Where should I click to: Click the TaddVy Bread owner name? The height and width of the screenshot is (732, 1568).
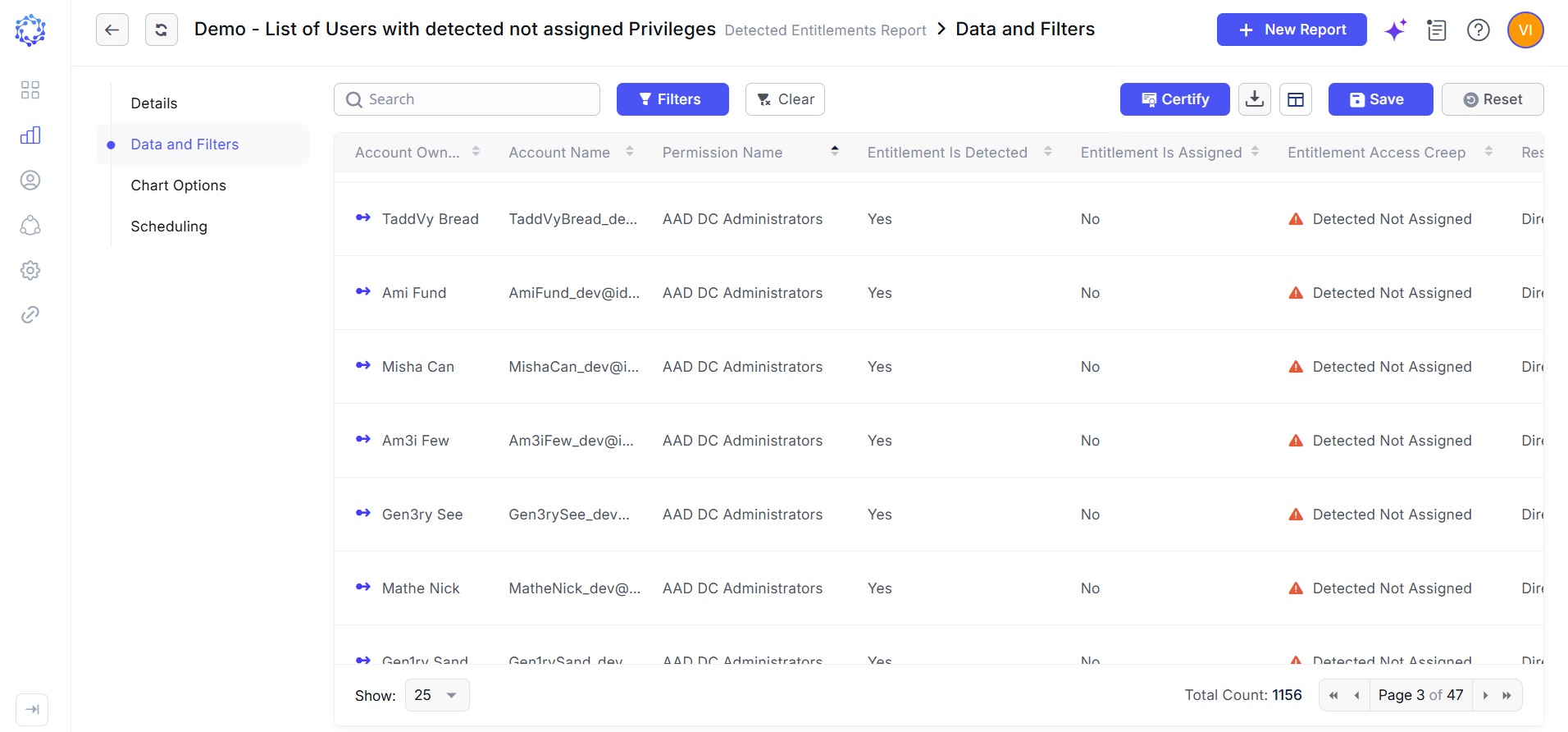pyautogui.click(x=431, y=219)
